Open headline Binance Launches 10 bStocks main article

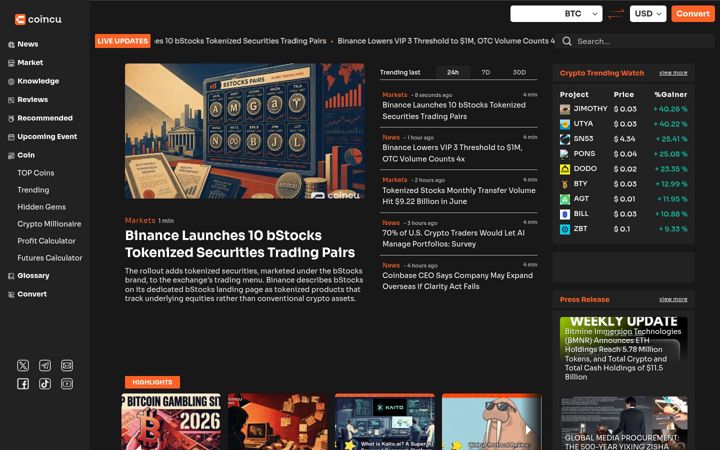click(x=240, y=244)
